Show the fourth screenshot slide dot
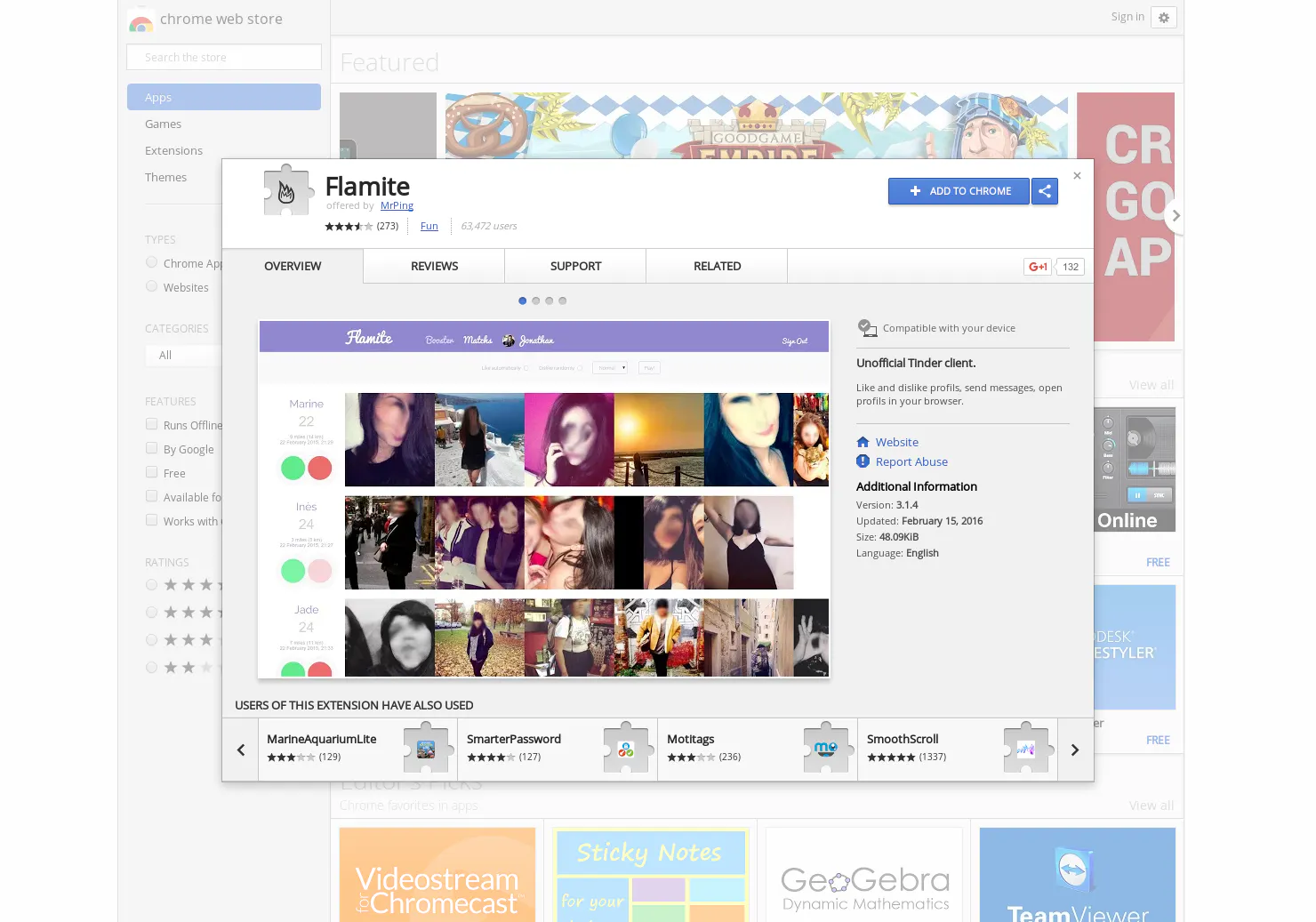 click(562, 301)
